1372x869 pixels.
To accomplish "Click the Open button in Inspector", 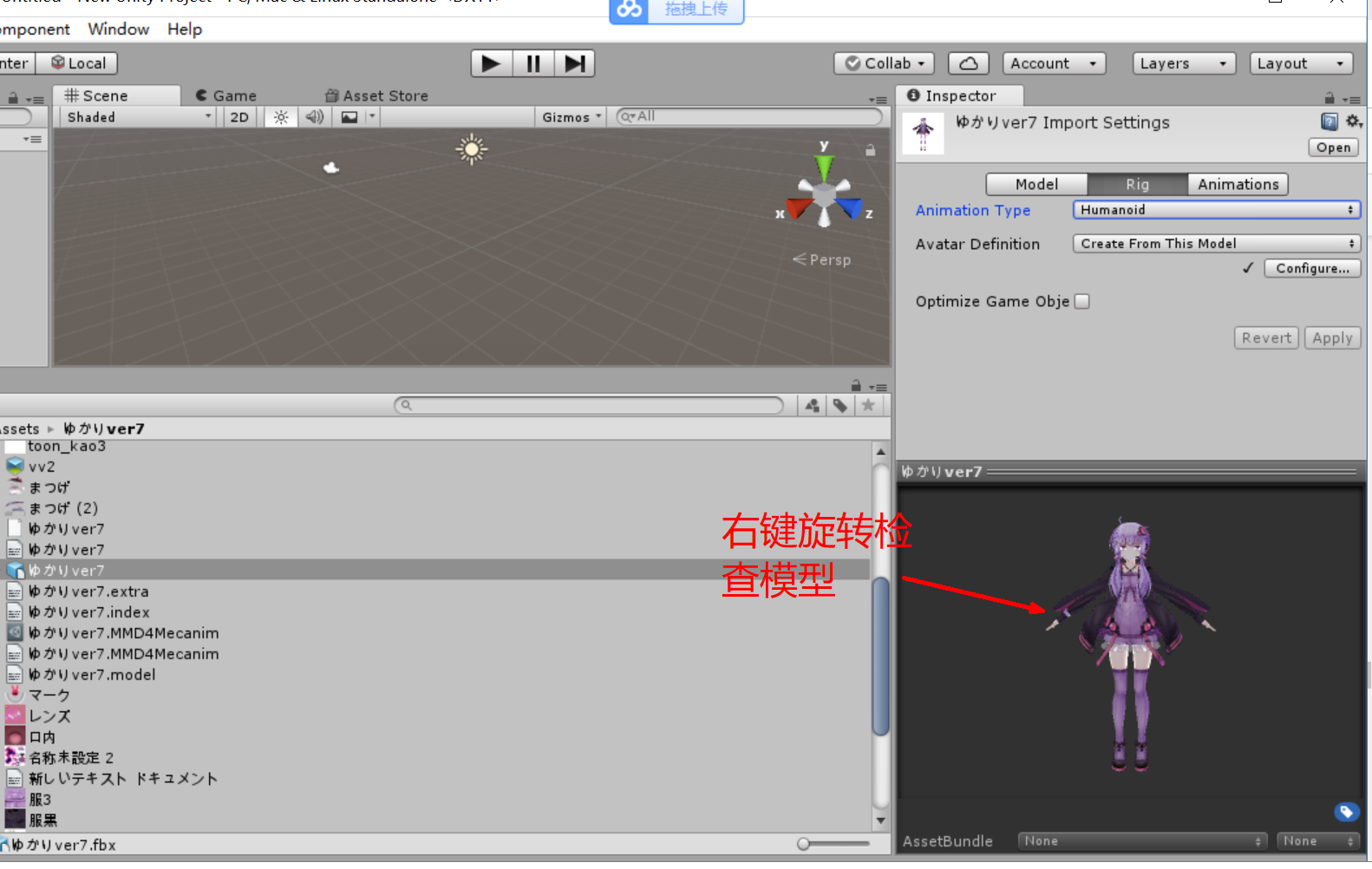I will [1333, 147].
